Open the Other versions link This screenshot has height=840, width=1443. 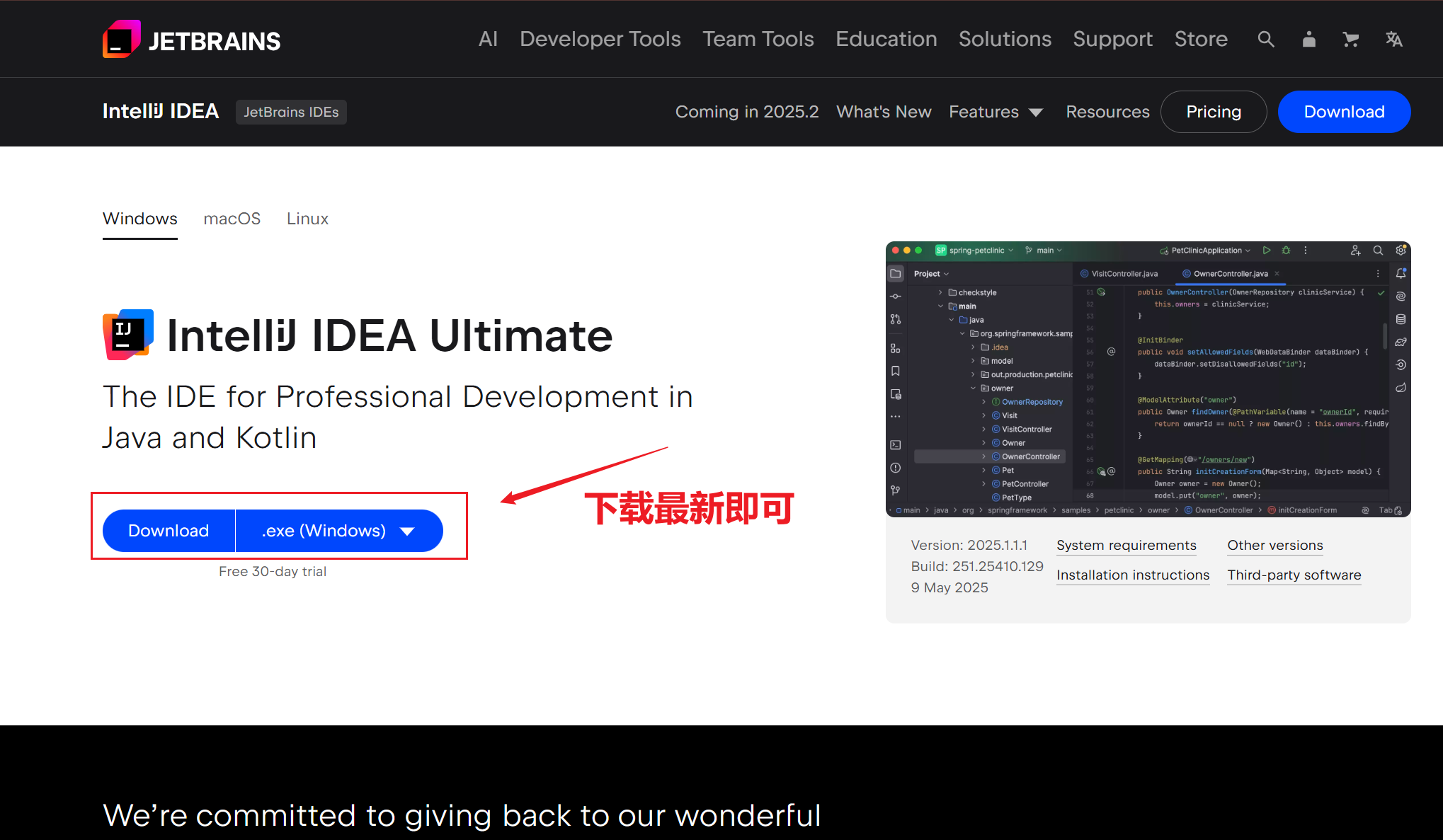tap(1274, 546)
